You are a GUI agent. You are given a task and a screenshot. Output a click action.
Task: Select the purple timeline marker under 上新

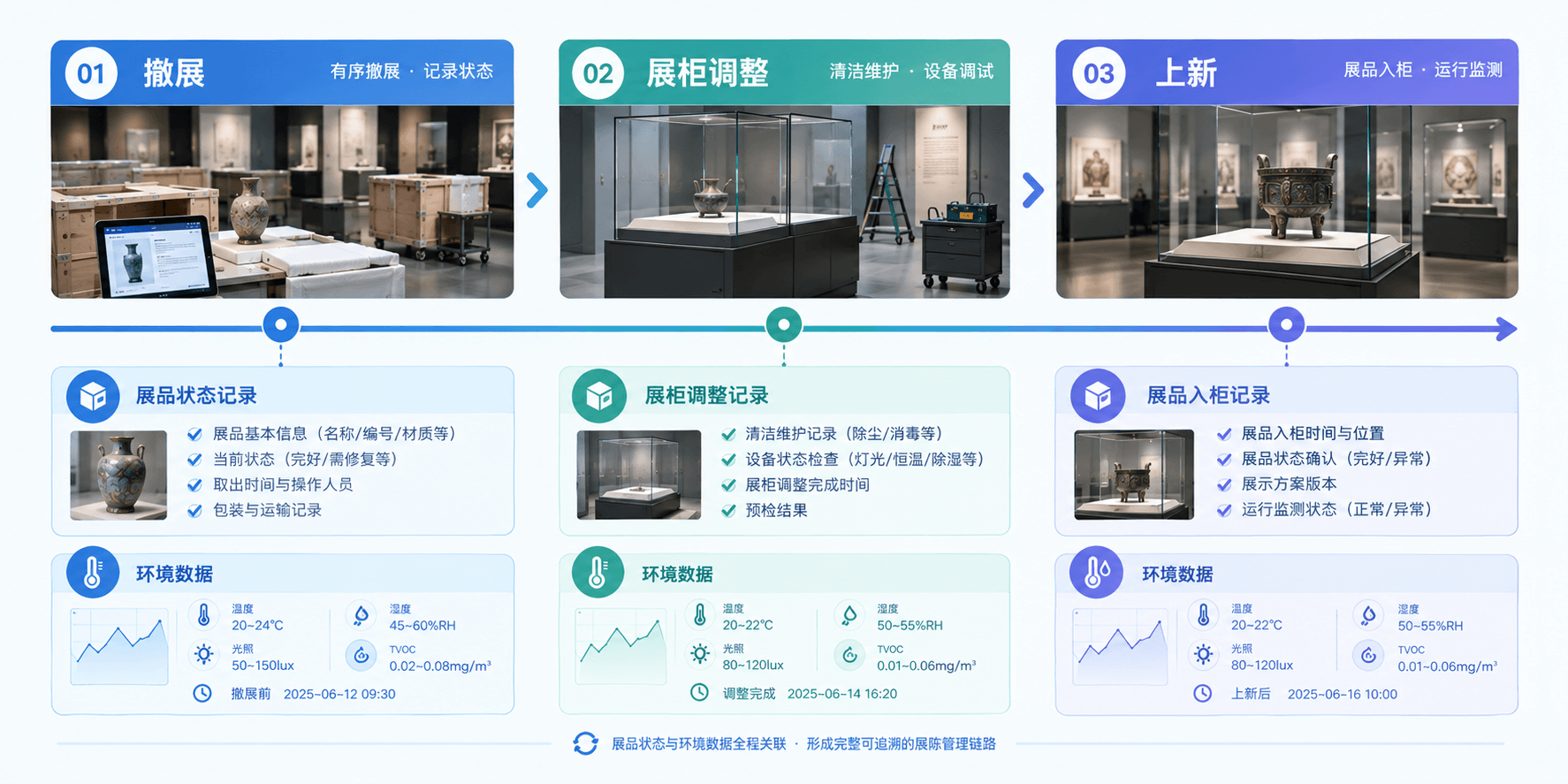click(1286, 324)
